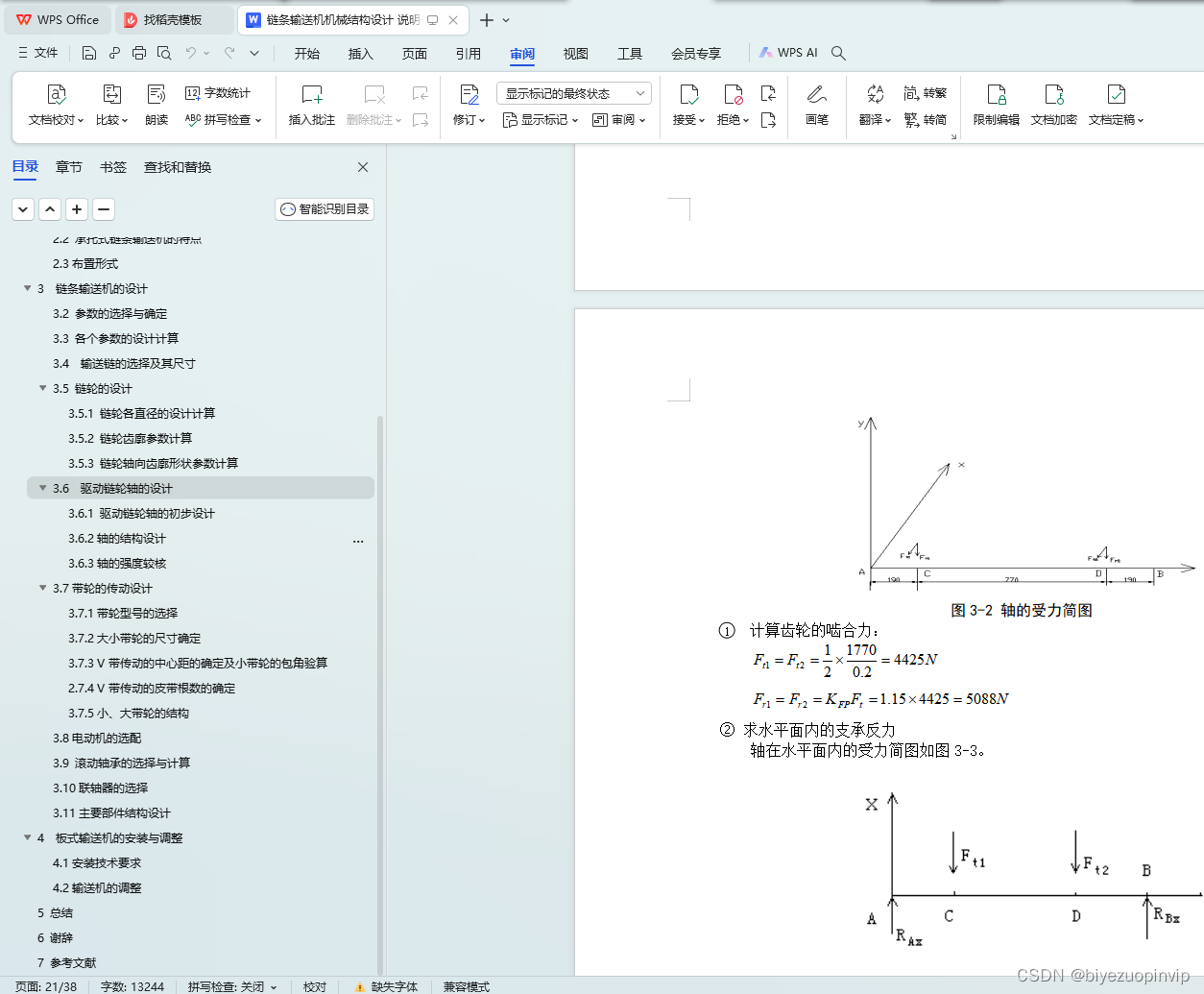This screenshot has height=994, width=1204.
Task: Switch to the 引用 ribbon tab
Action: coord(469,54)
